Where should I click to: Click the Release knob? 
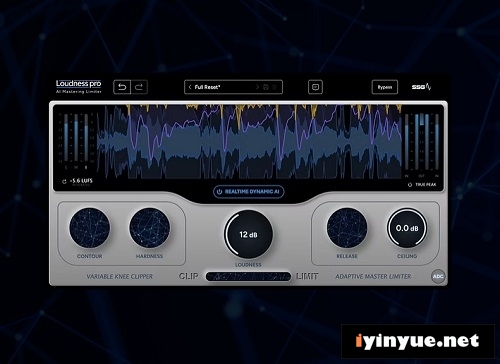pyautogui.click(x=347, y=228)
